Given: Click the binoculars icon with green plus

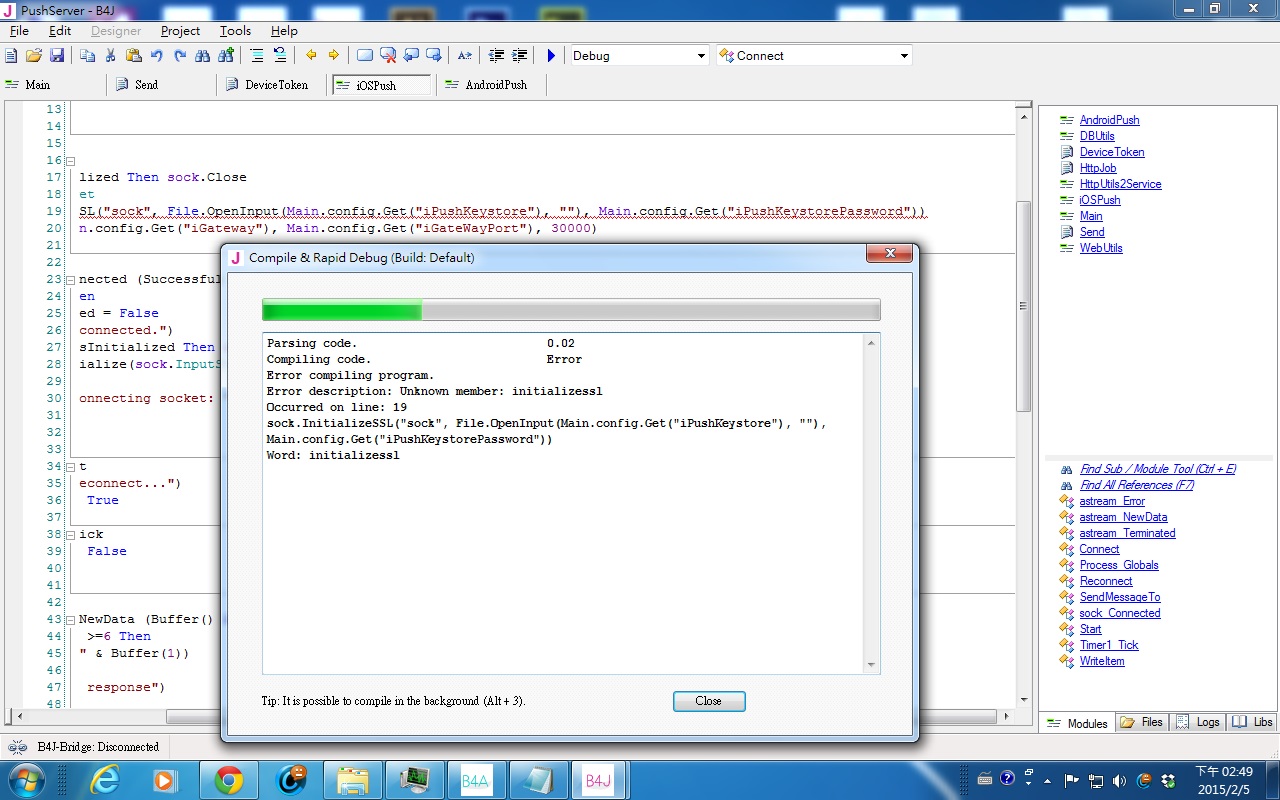Looking at the screenshot, I should click(x=226, y=56).
